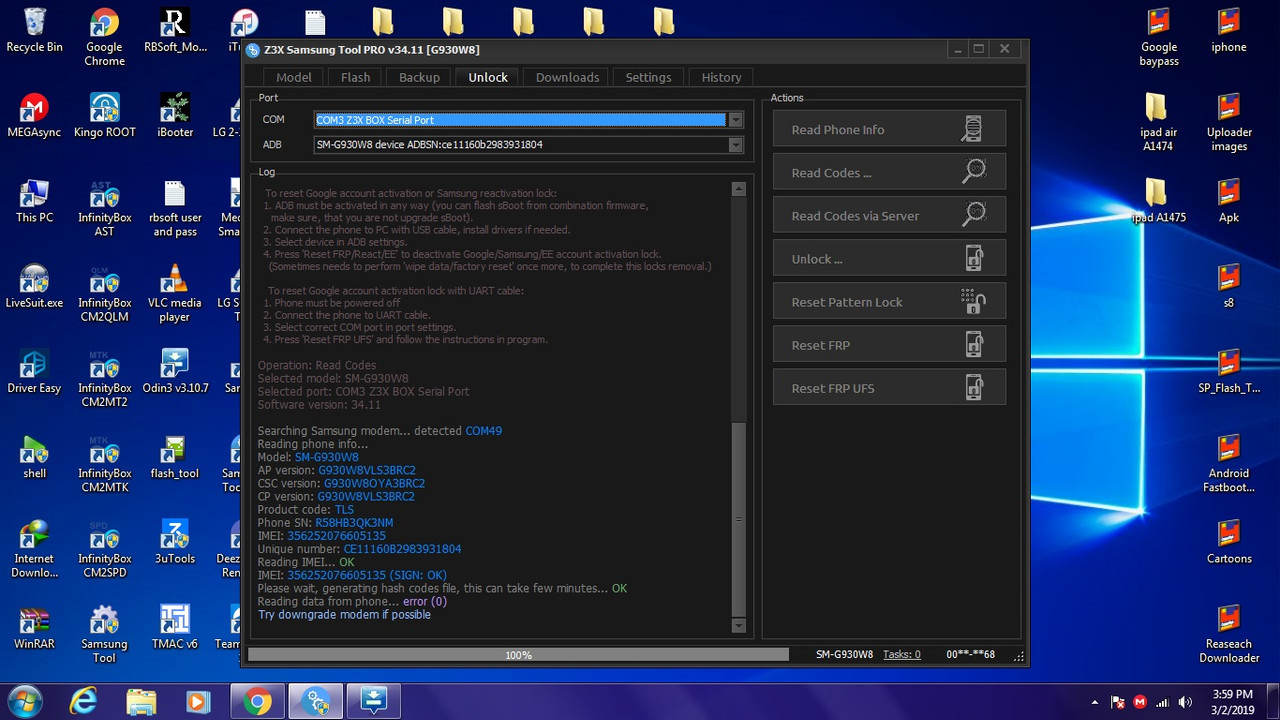Open File Explorer from the taskbar
The image size is (1280, 720).
pyautogui.click(x=141, y=701)
